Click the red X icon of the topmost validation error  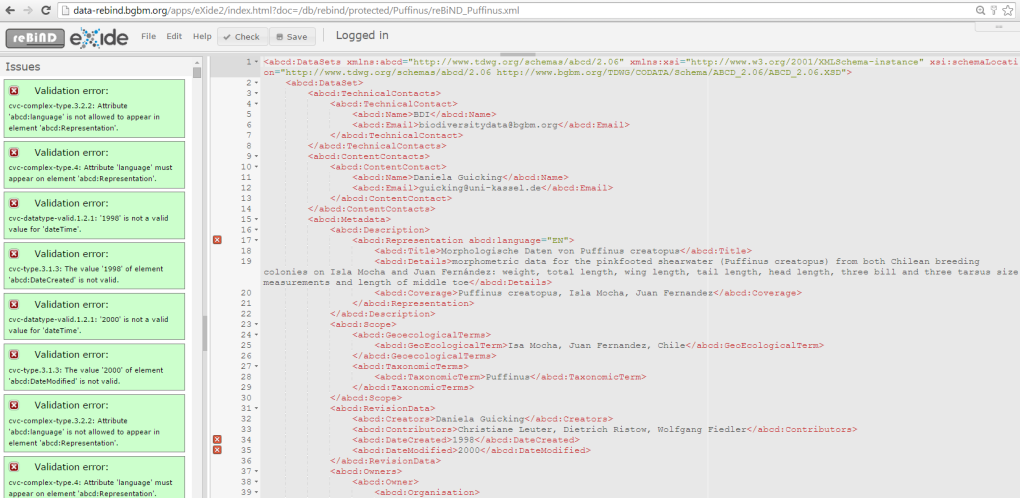coord(14,91)
